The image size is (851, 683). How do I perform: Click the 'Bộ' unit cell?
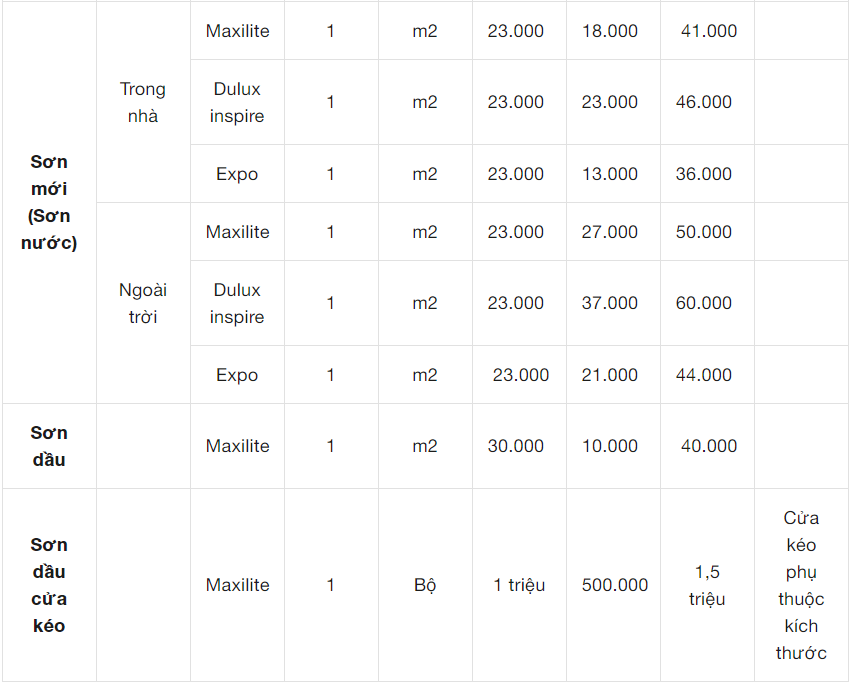tap(425, 585)
